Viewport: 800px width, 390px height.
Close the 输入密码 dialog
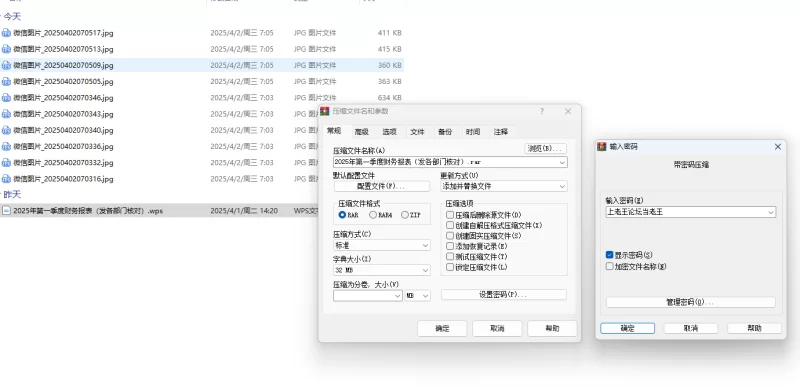point(778,147)
